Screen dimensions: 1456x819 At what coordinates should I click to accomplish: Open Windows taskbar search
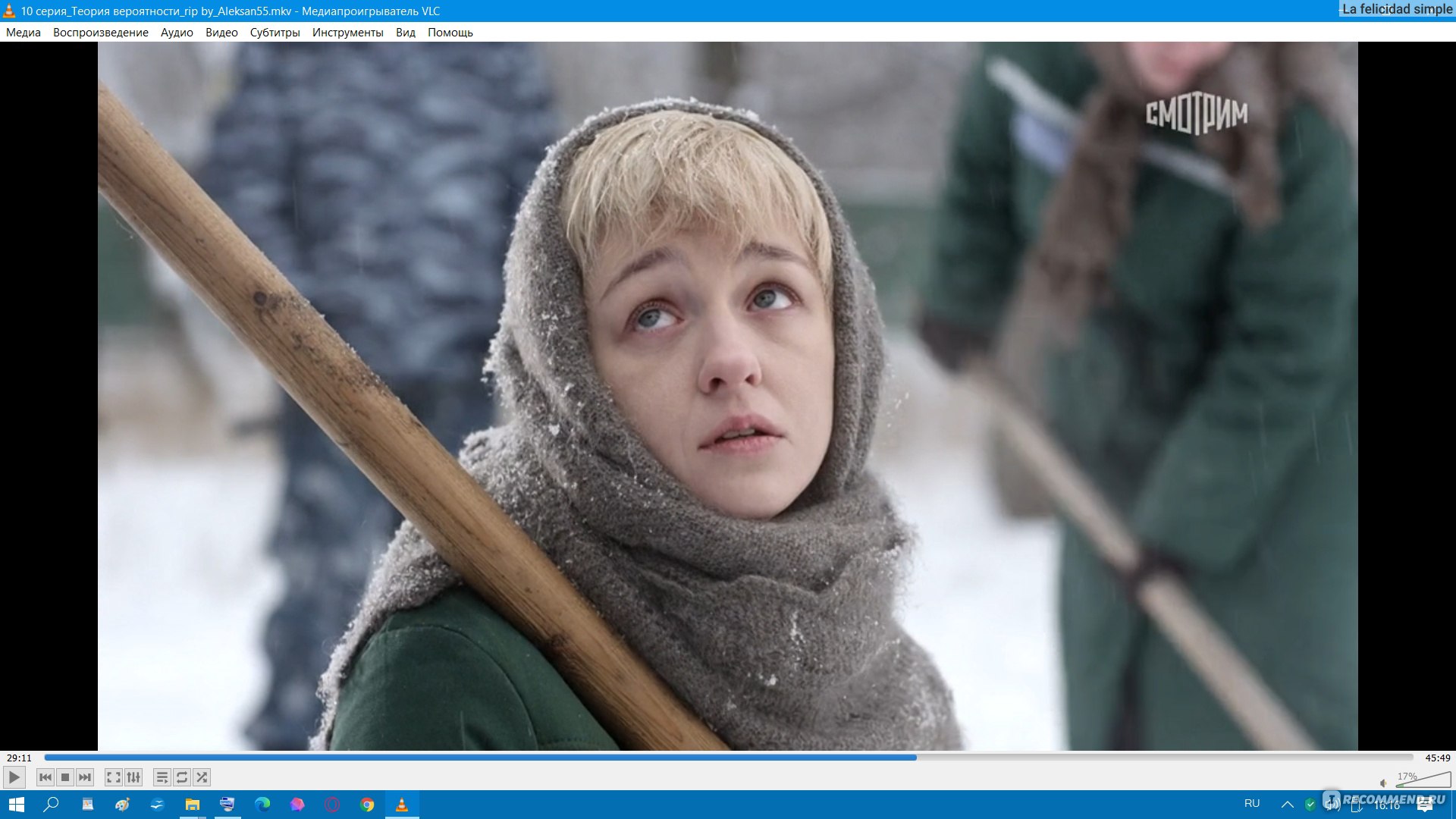[x=52, y=805]
